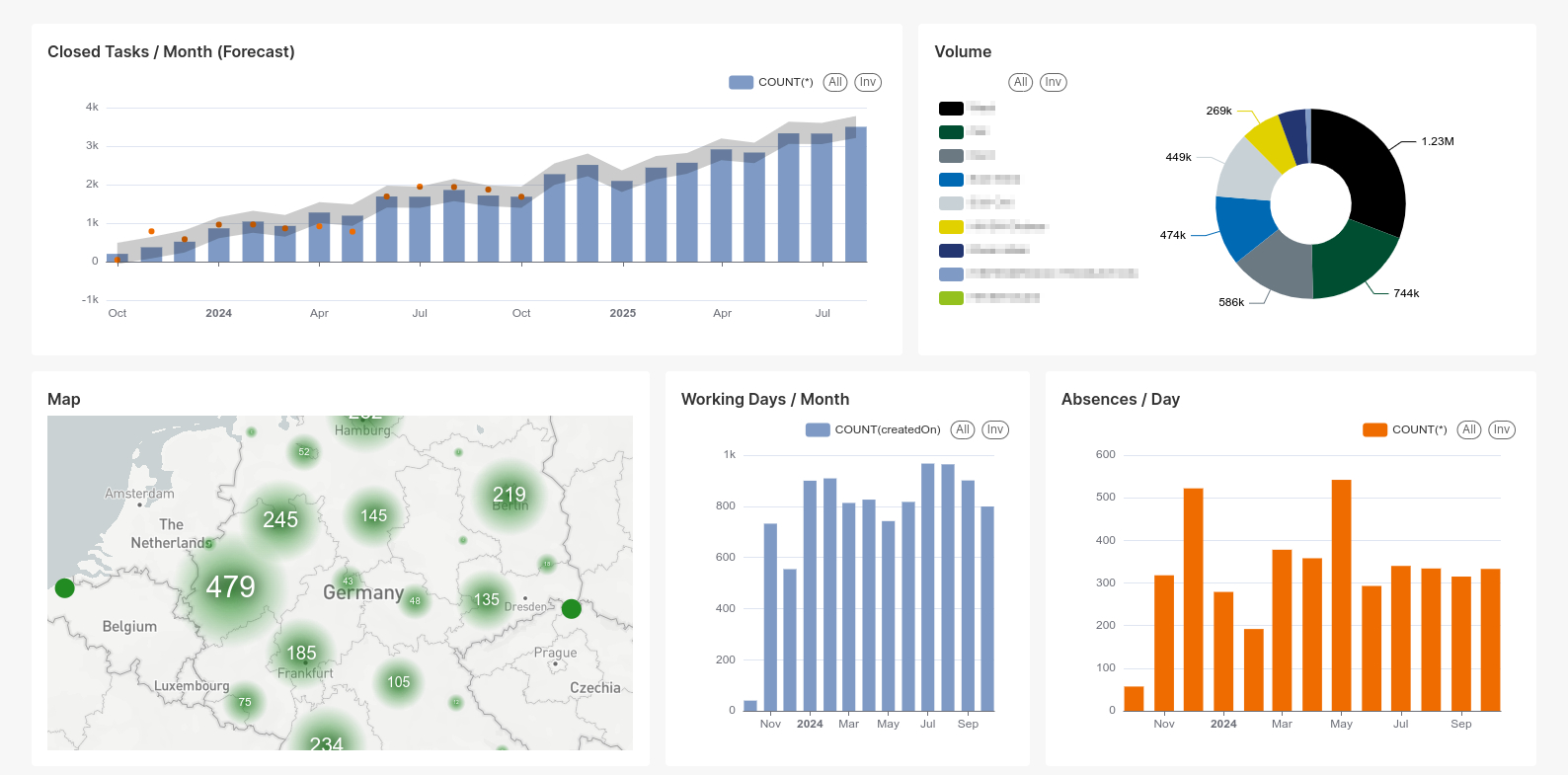Open the 75 cluster near Luxembourg
Image resolution: width=1568 pixels, height=775 pixels.
[x=244, y=702]
